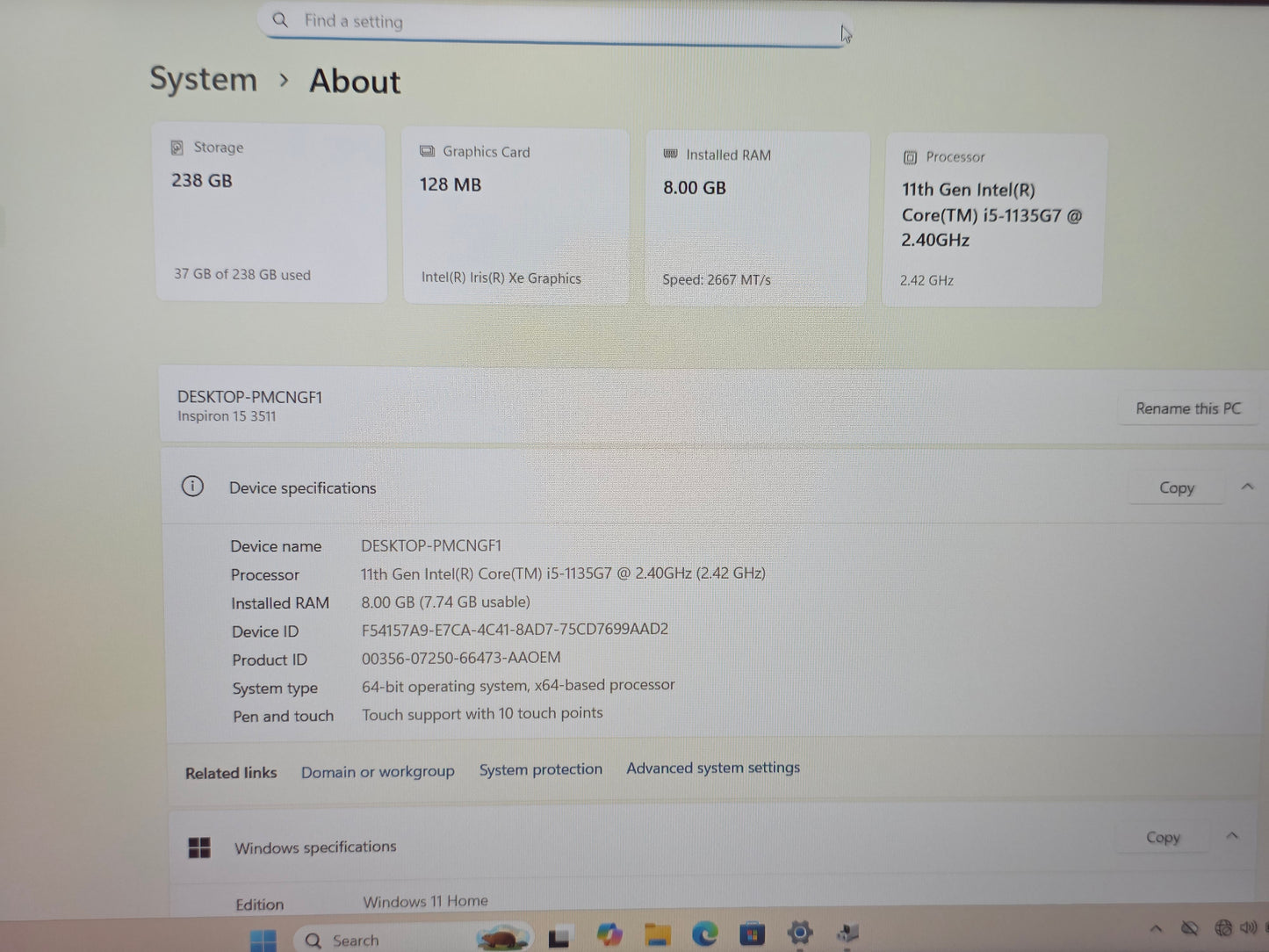Viewport: 1269px width, 952px height.
Task: Collapse the Device specifications section
Action: click(x=1248, y=487)
